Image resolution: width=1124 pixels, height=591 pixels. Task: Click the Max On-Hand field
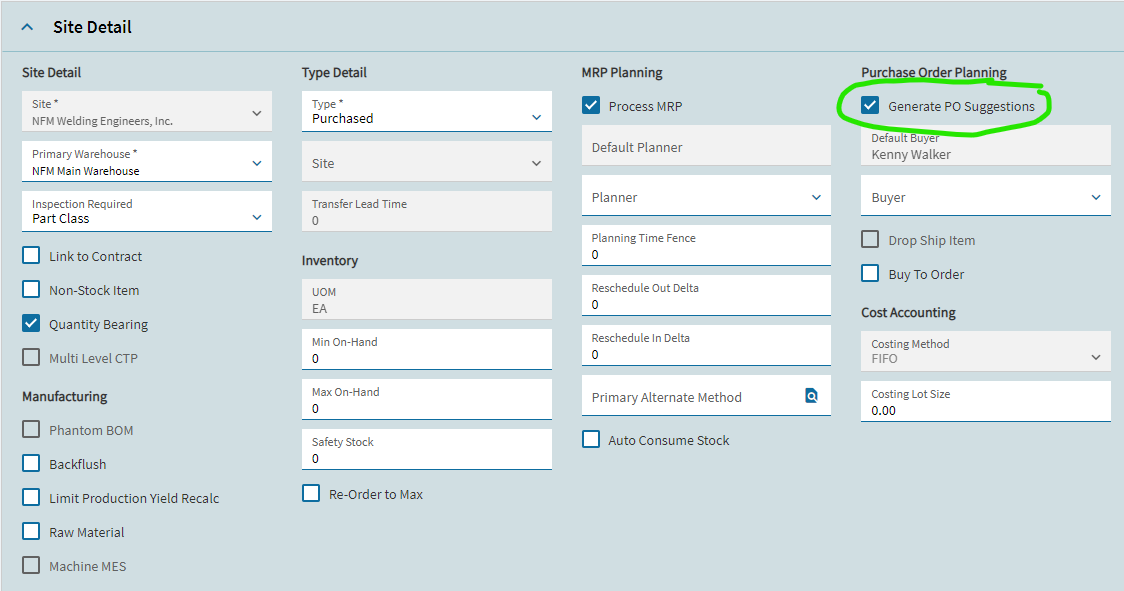(x=427, y=399)
